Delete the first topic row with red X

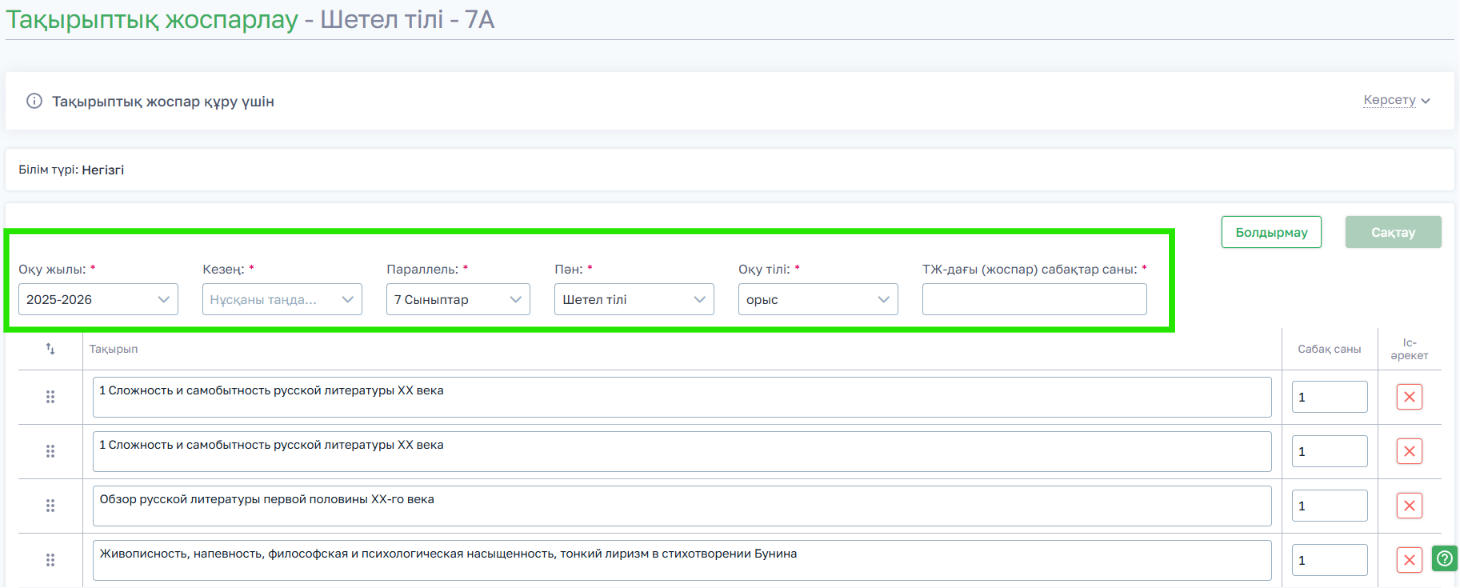click(x=1410, y=397)
